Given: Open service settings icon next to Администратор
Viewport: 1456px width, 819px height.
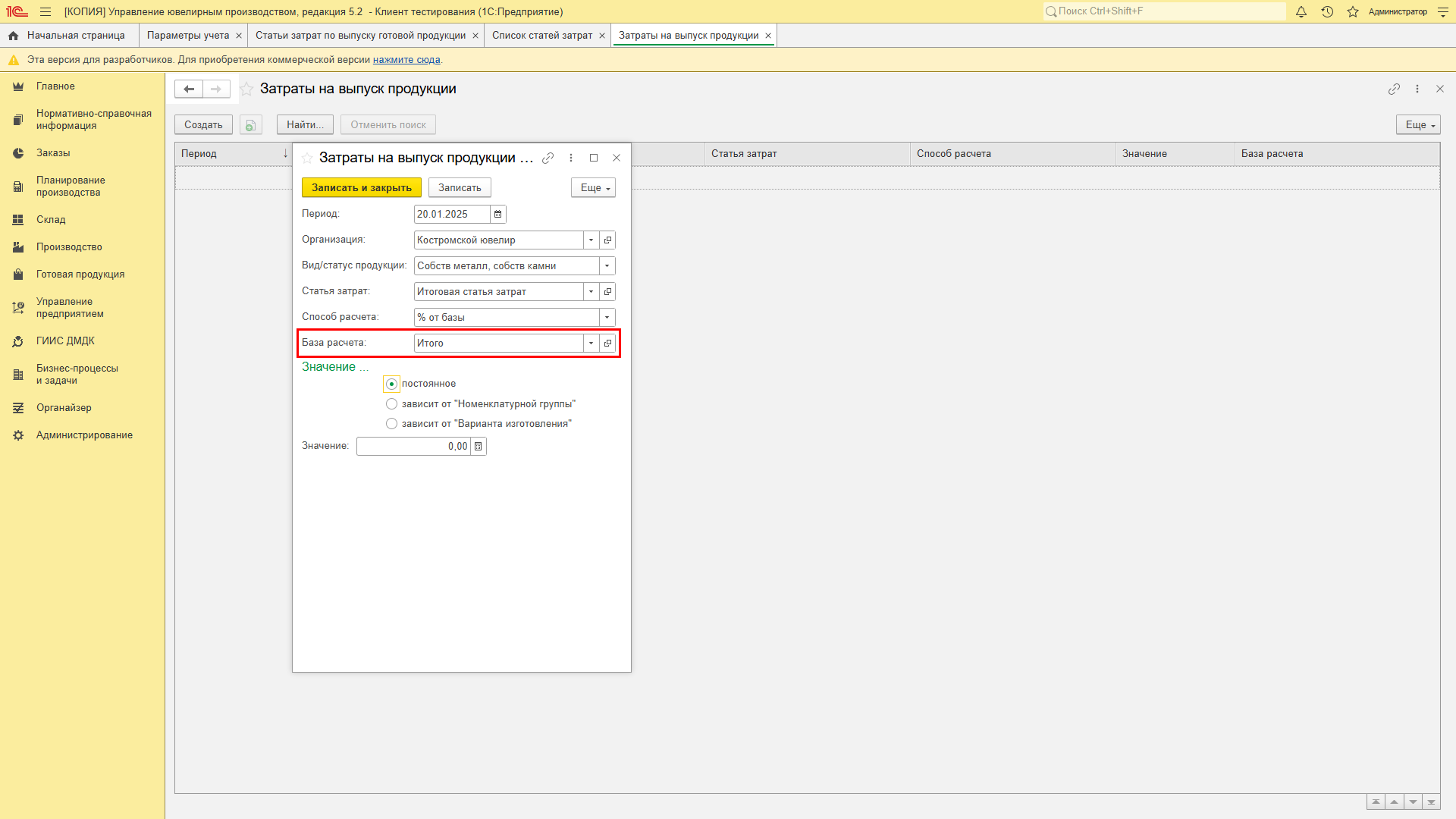Looking at the screenshot, I should (1443, 11).
